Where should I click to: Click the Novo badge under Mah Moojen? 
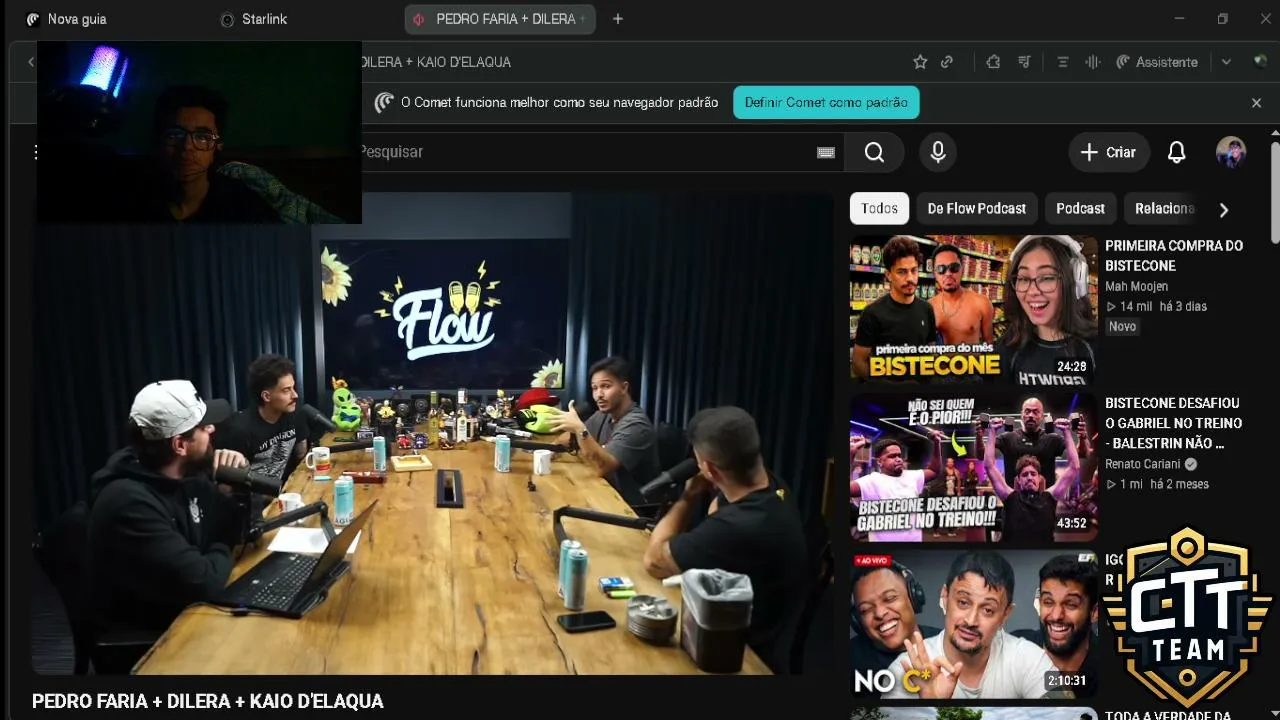[1122, 327]
